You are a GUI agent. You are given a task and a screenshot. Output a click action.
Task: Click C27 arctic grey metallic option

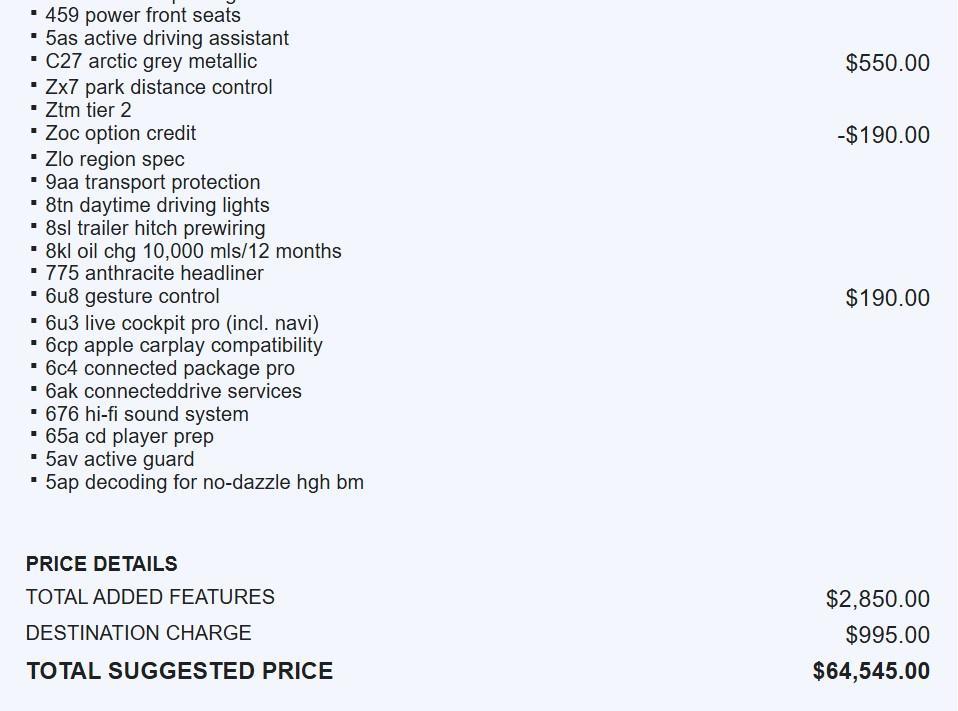click(150, 61)
